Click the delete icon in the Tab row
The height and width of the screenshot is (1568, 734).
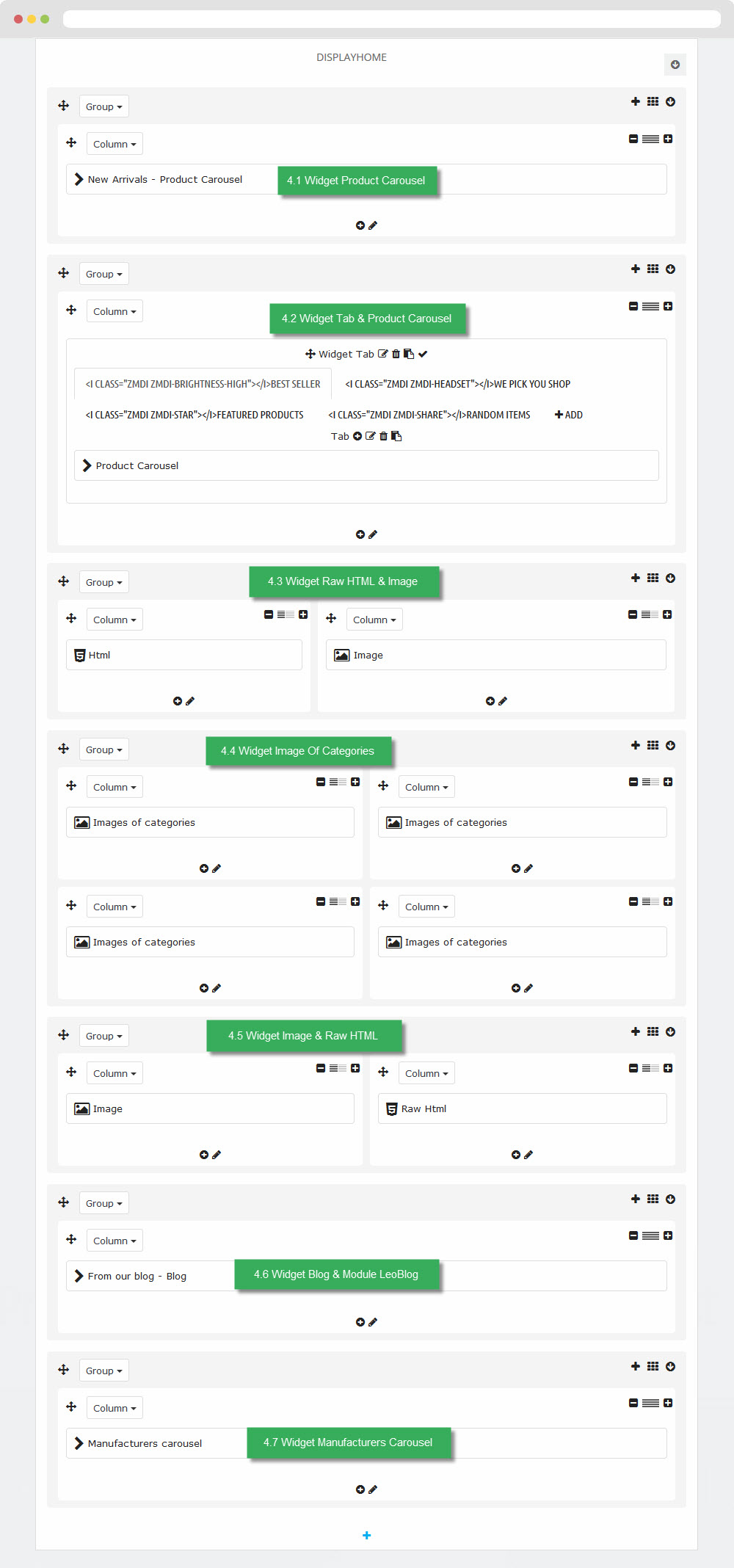point(383,436)
